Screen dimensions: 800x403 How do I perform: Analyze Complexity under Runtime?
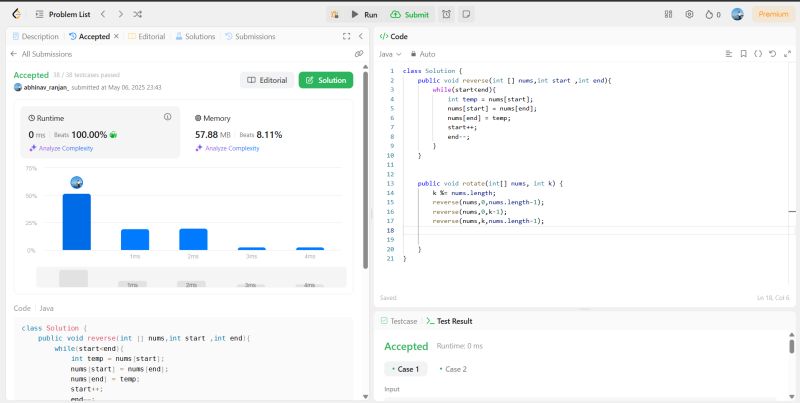[61, 148]
